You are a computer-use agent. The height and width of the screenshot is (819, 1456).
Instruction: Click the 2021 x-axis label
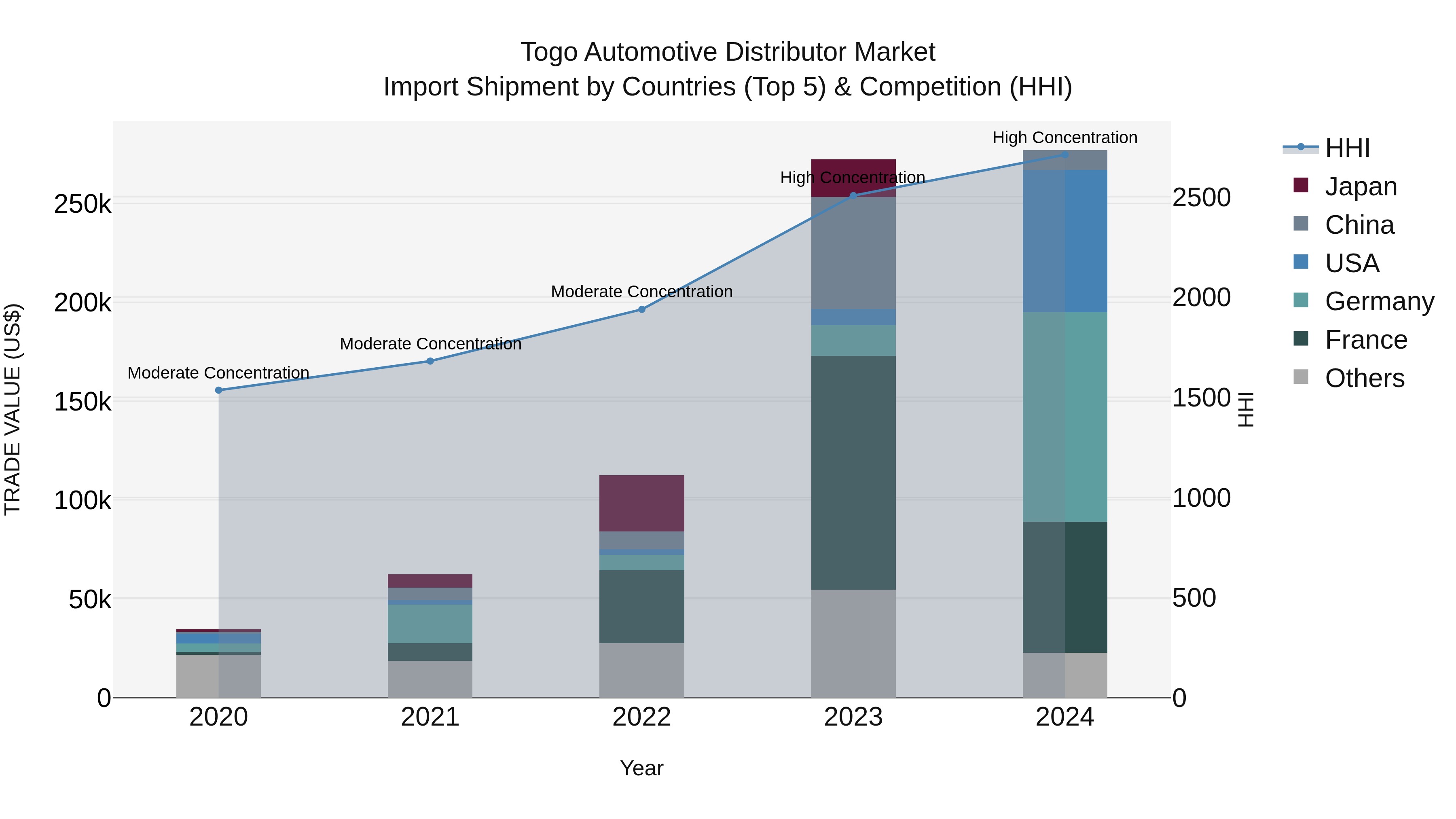[430, 717]
